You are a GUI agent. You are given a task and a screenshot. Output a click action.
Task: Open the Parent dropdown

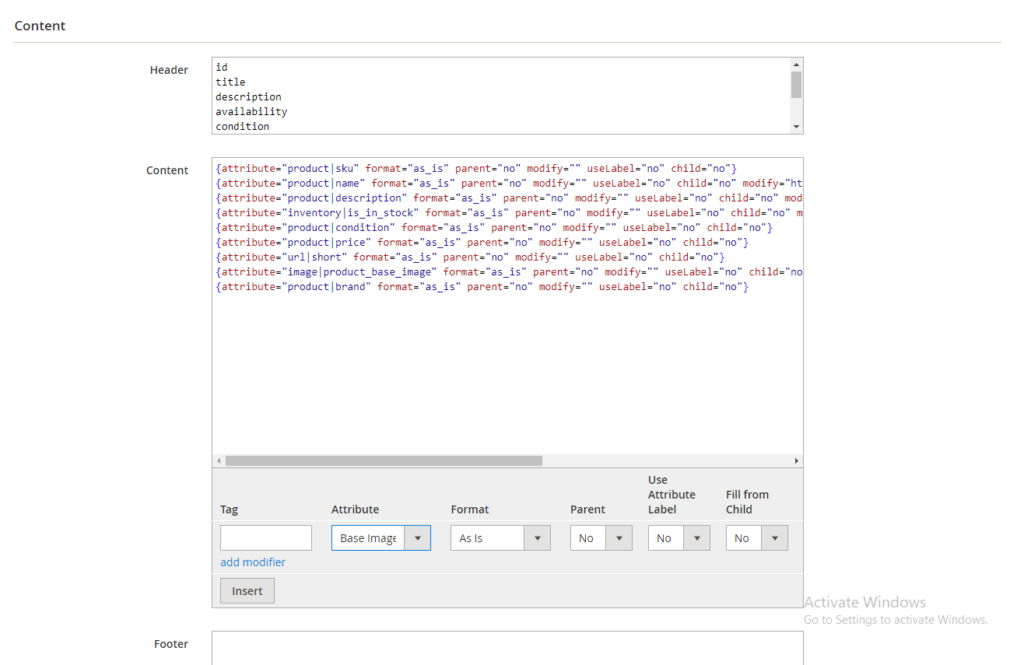coord(601,538)
